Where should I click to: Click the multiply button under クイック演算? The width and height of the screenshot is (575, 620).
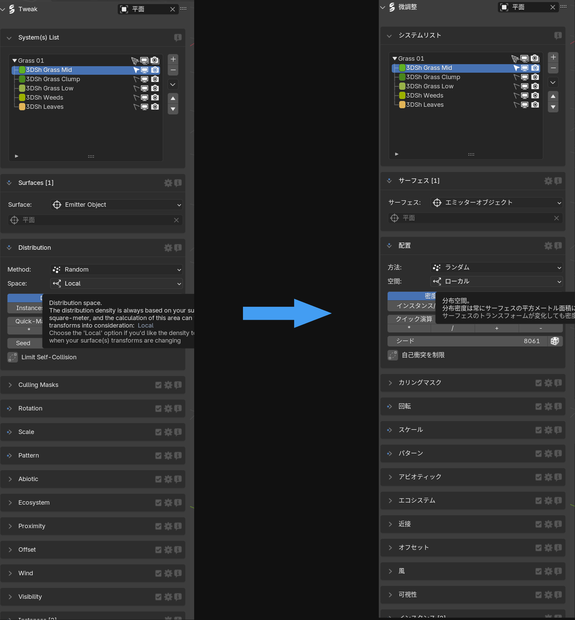coord(409,328)
